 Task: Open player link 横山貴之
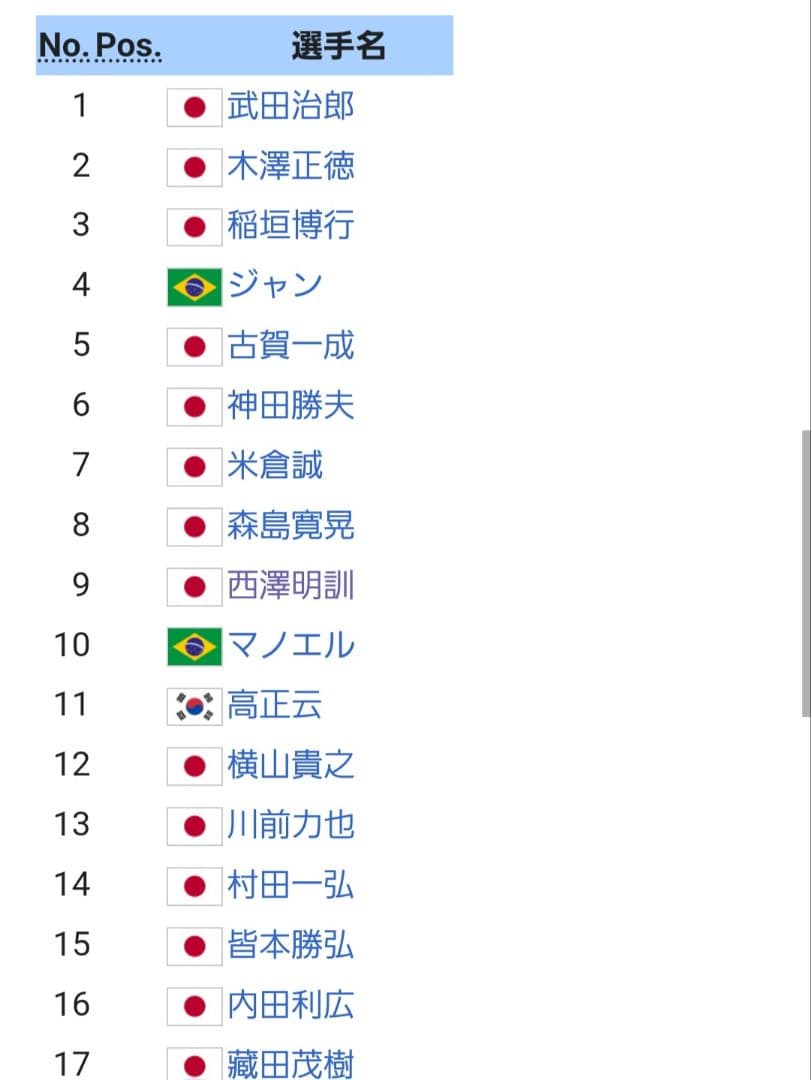point(291,766)
